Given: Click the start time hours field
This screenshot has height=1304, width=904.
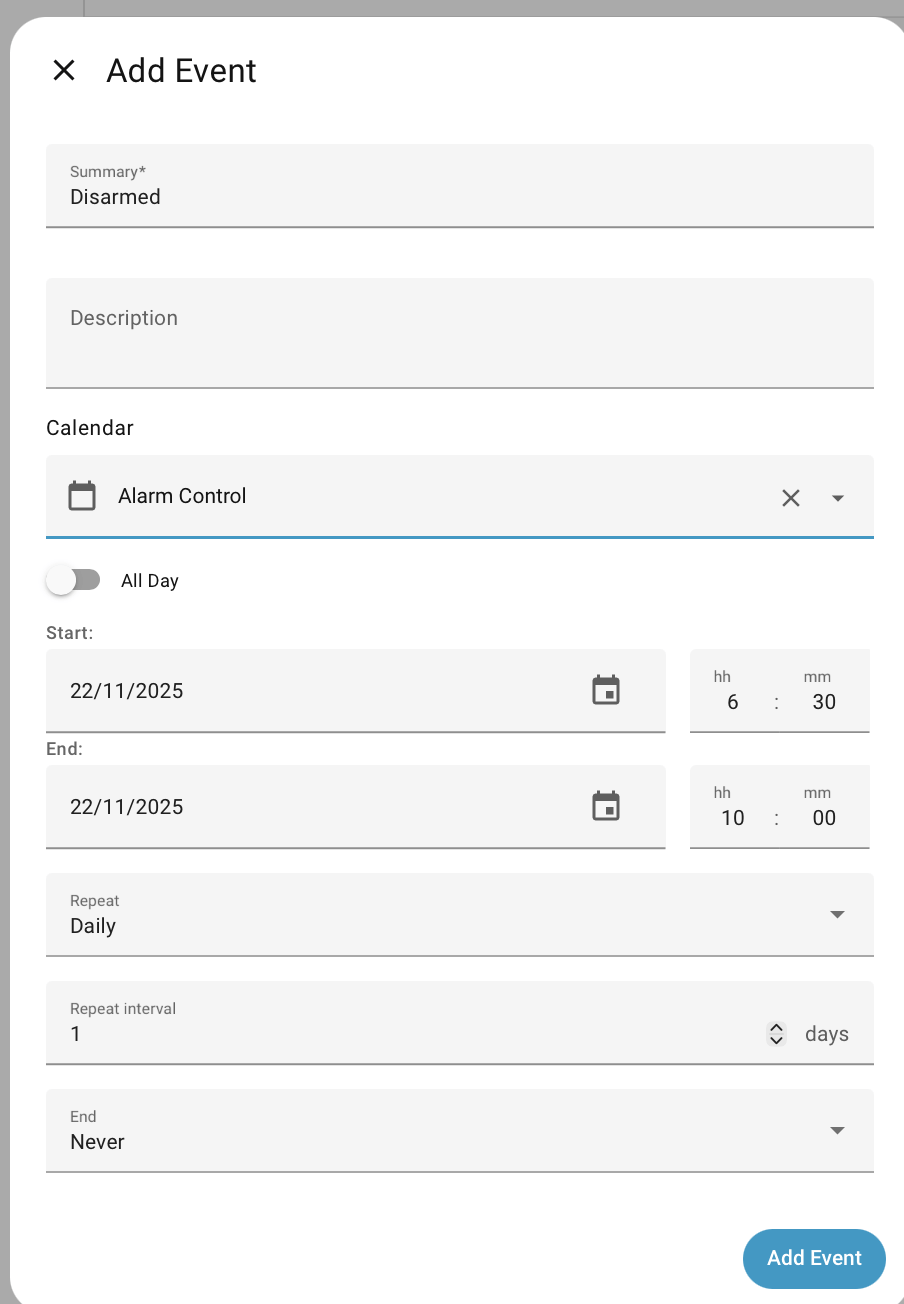Looking at the screenshot, I should coord(733,702).
